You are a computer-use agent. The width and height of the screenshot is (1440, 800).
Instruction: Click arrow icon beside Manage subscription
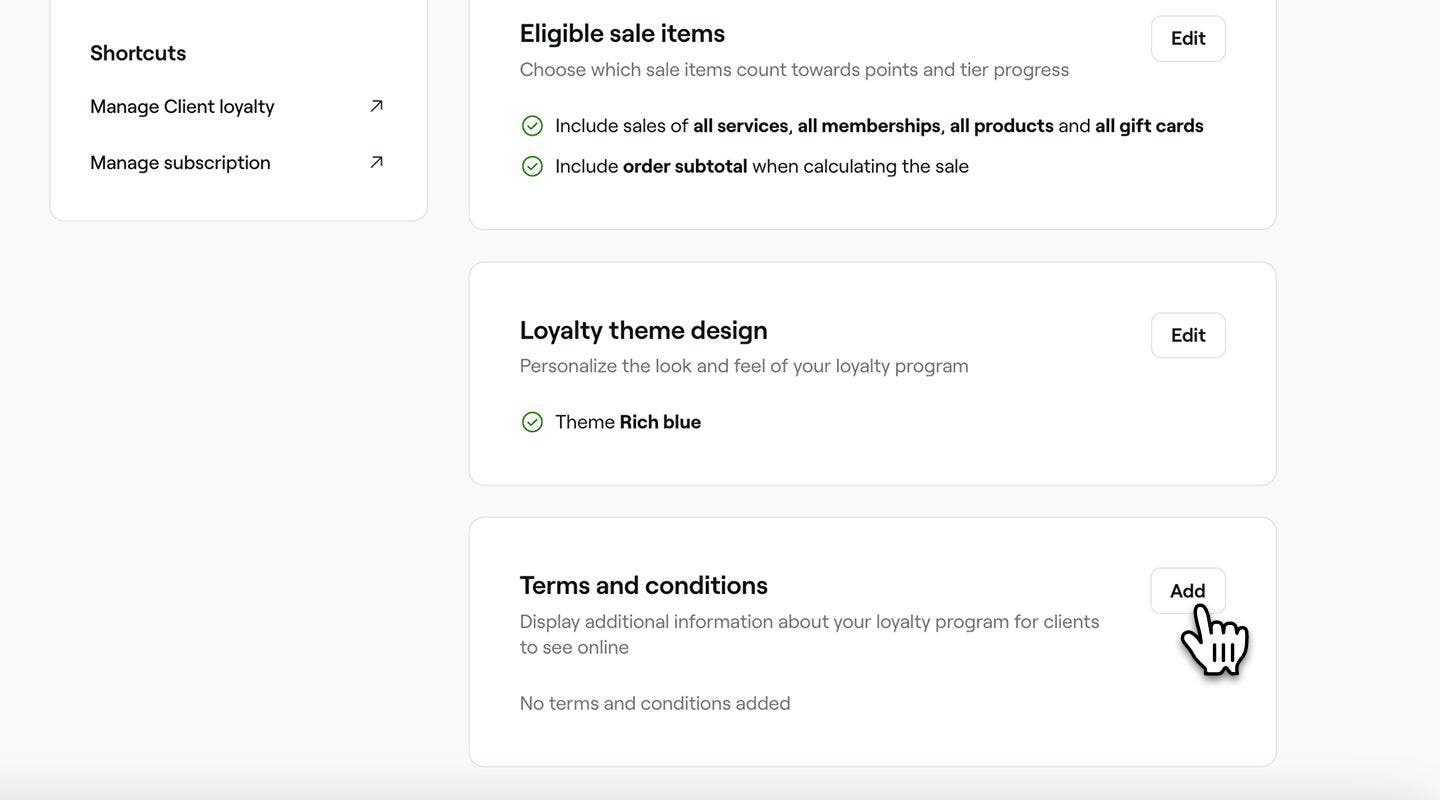tap(376, 162)
